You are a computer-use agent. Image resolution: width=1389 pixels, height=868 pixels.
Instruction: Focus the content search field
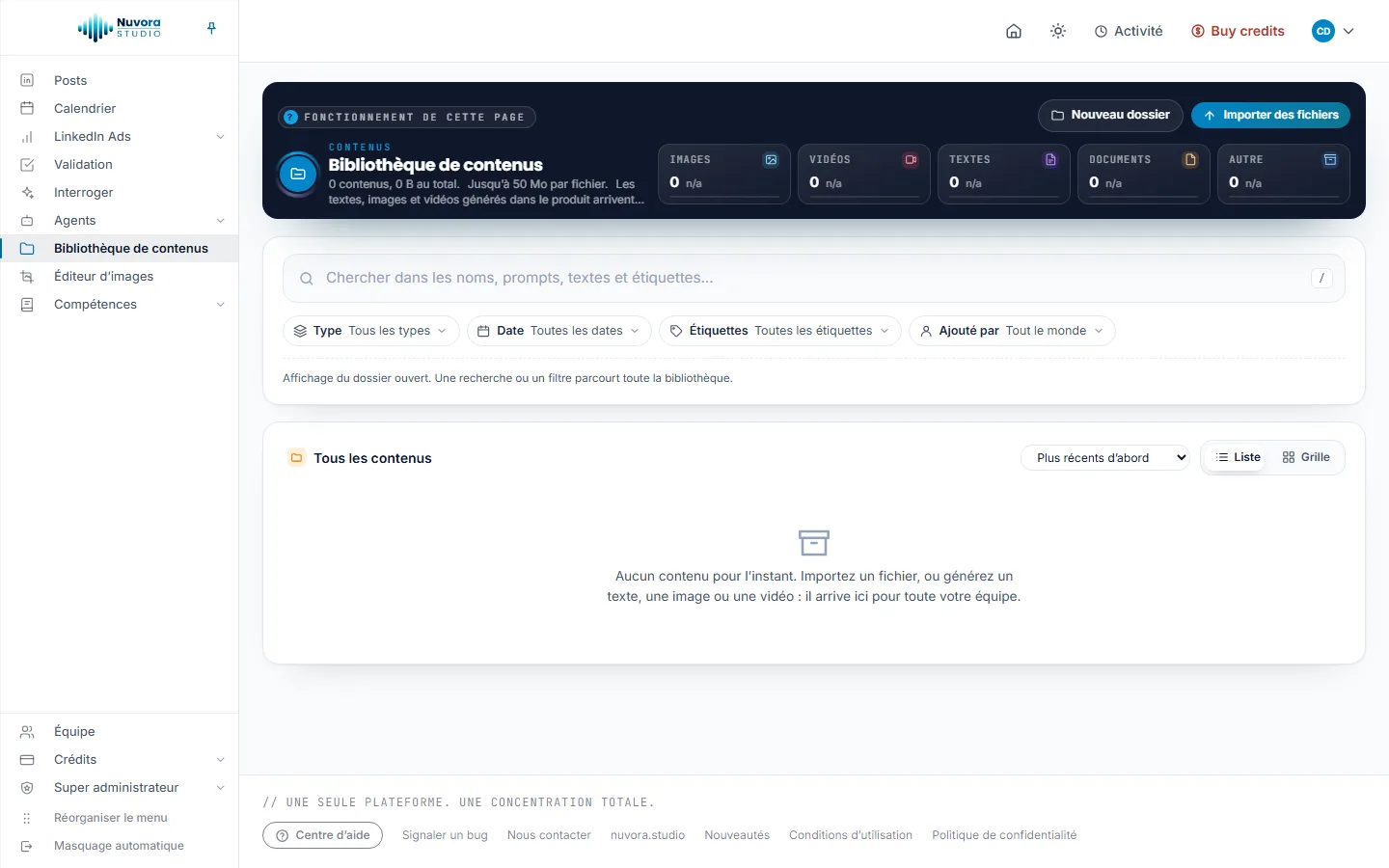(x=814, y=278)
